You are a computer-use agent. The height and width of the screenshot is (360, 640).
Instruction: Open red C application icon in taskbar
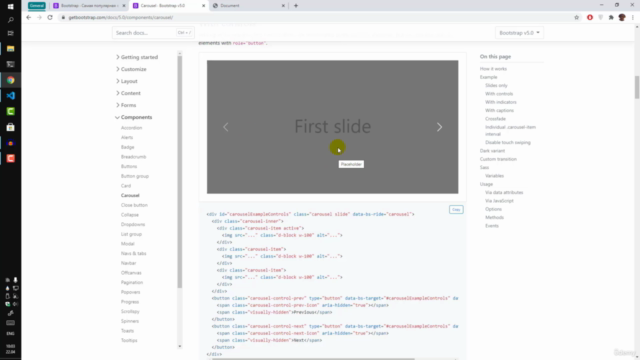11,158
